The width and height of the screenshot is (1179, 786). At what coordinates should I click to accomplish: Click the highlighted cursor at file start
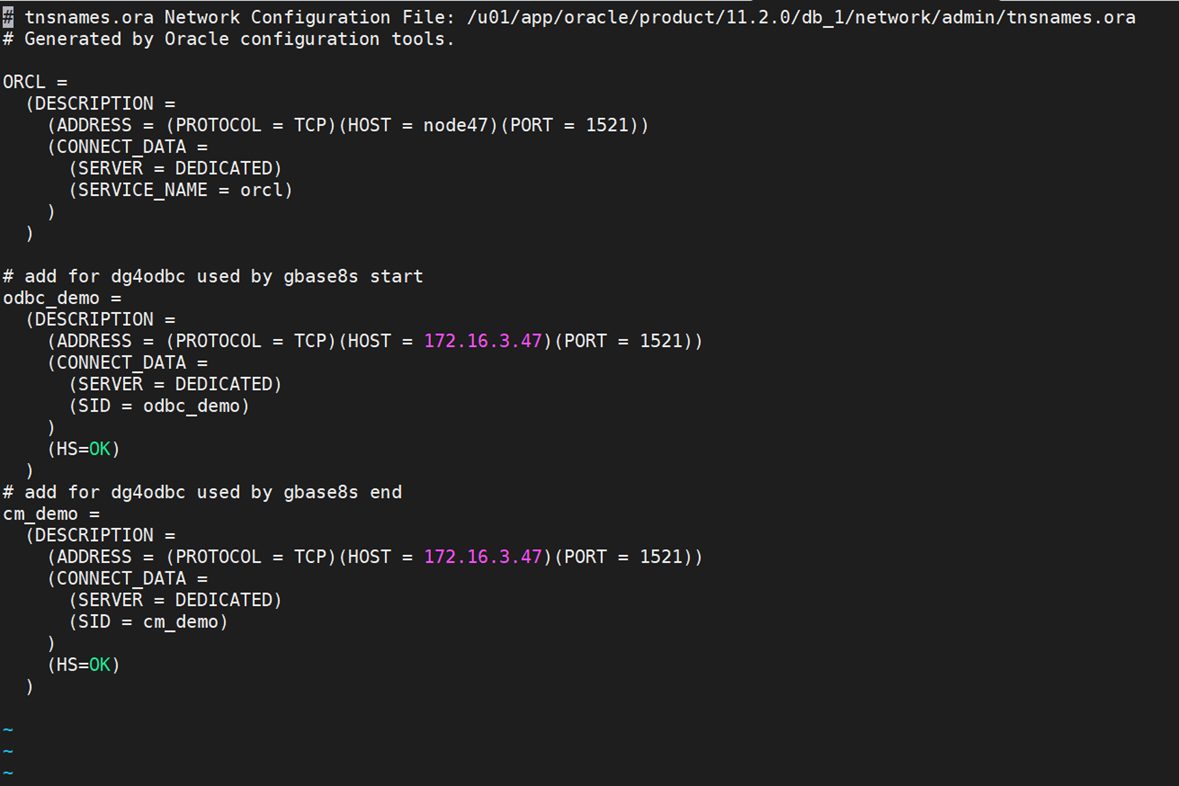click(8, 17)
